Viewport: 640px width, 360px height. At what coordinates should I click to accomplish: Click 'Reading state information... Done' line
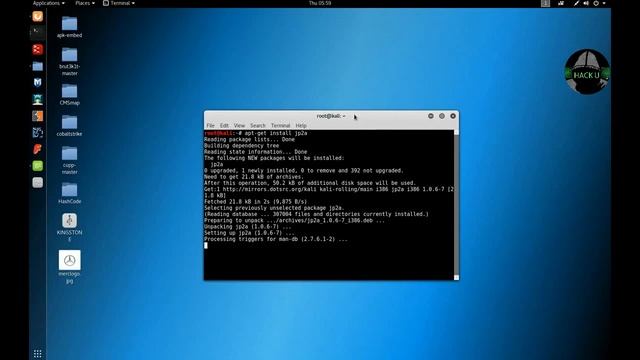(x=256, y=152)
